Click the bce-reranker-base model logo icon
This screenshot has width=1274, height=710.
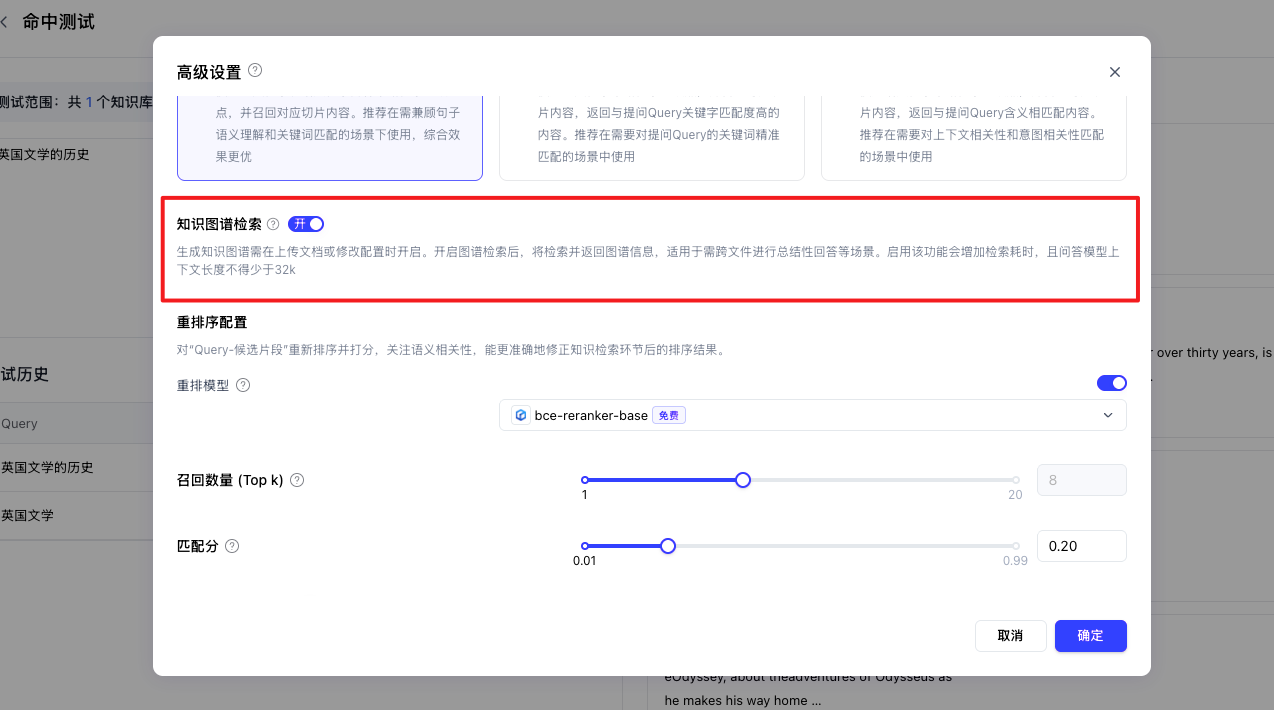click(520, 415)
